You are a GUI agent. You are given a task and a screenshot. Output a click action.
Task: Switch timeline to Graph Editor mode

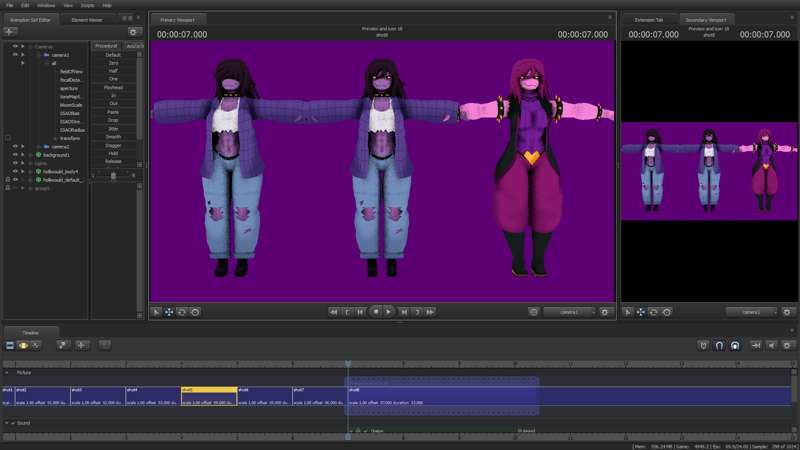pos(36,345)
